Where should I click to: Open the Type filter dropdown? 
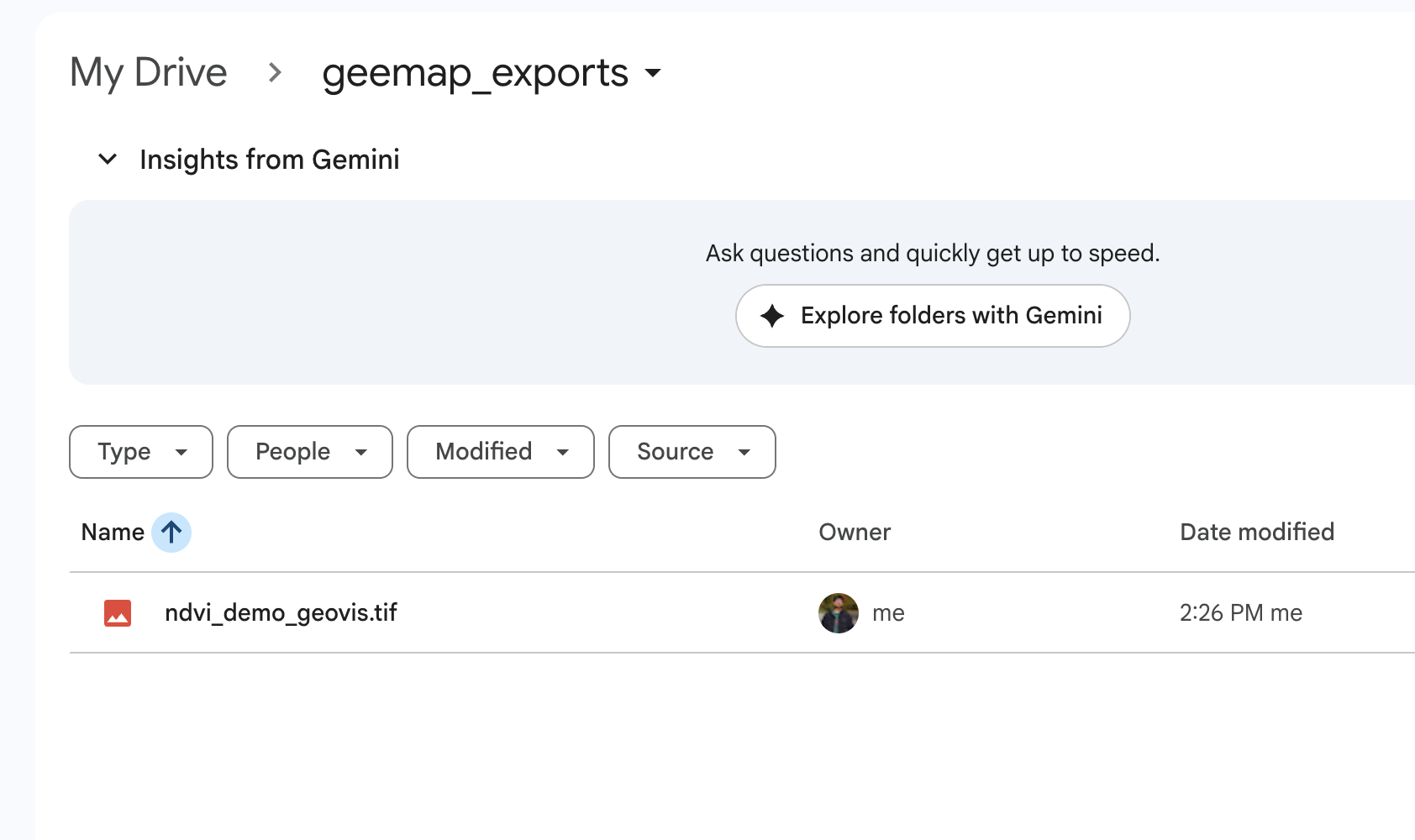(141, 452)
